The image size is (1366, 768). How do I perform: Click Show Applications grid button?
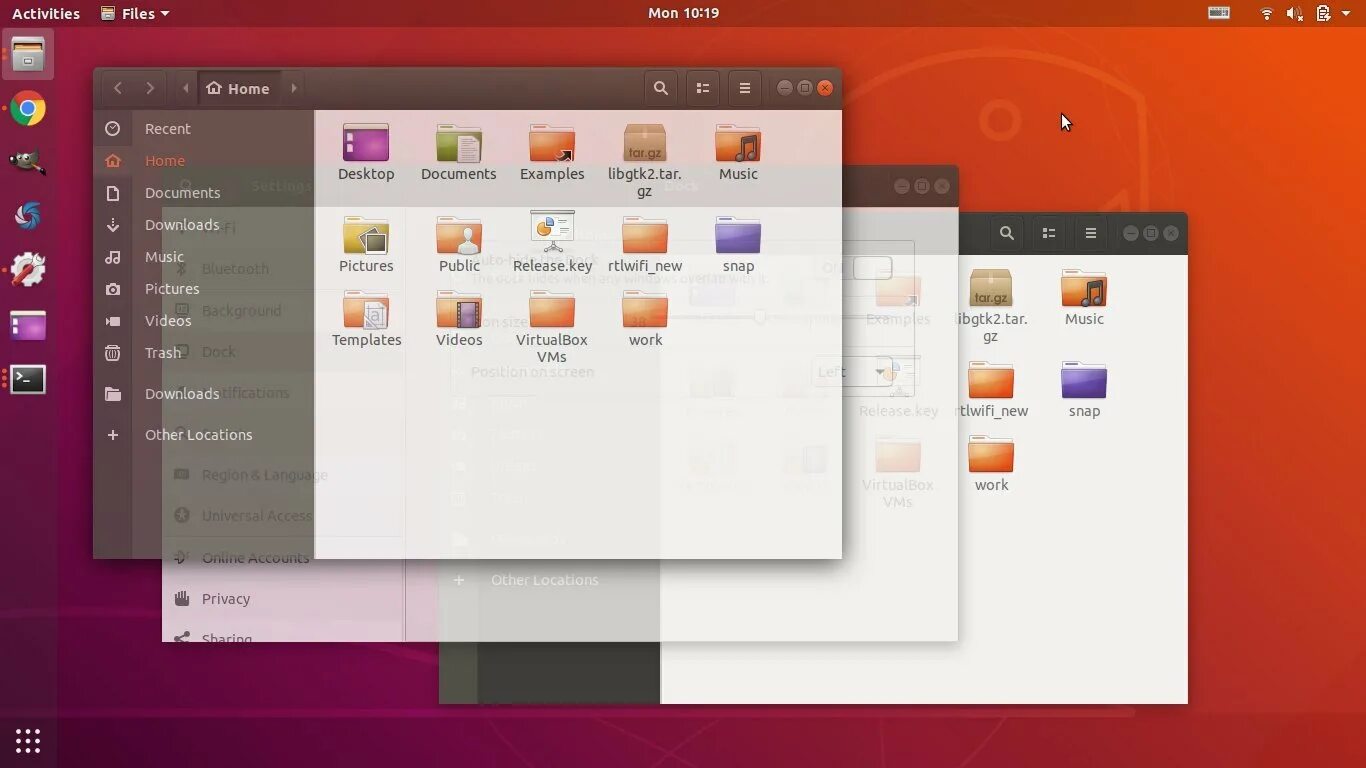28,741
